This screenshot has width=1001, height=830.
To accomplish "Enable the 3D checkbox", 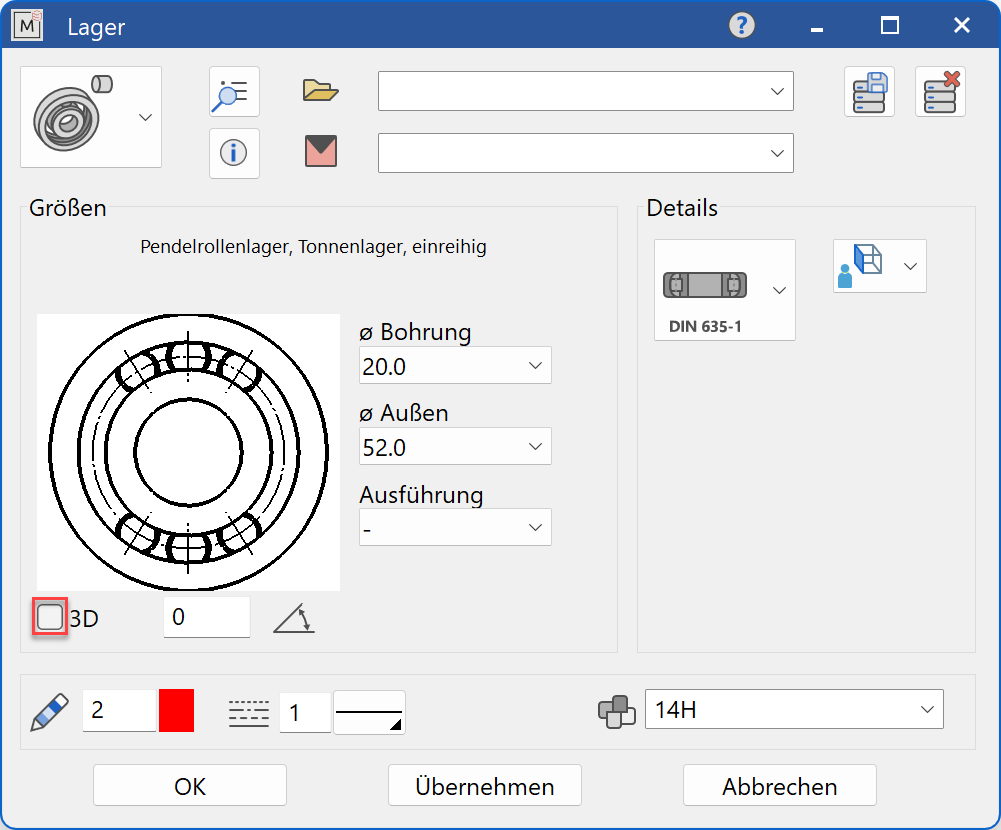I will (x=50, y=617).
